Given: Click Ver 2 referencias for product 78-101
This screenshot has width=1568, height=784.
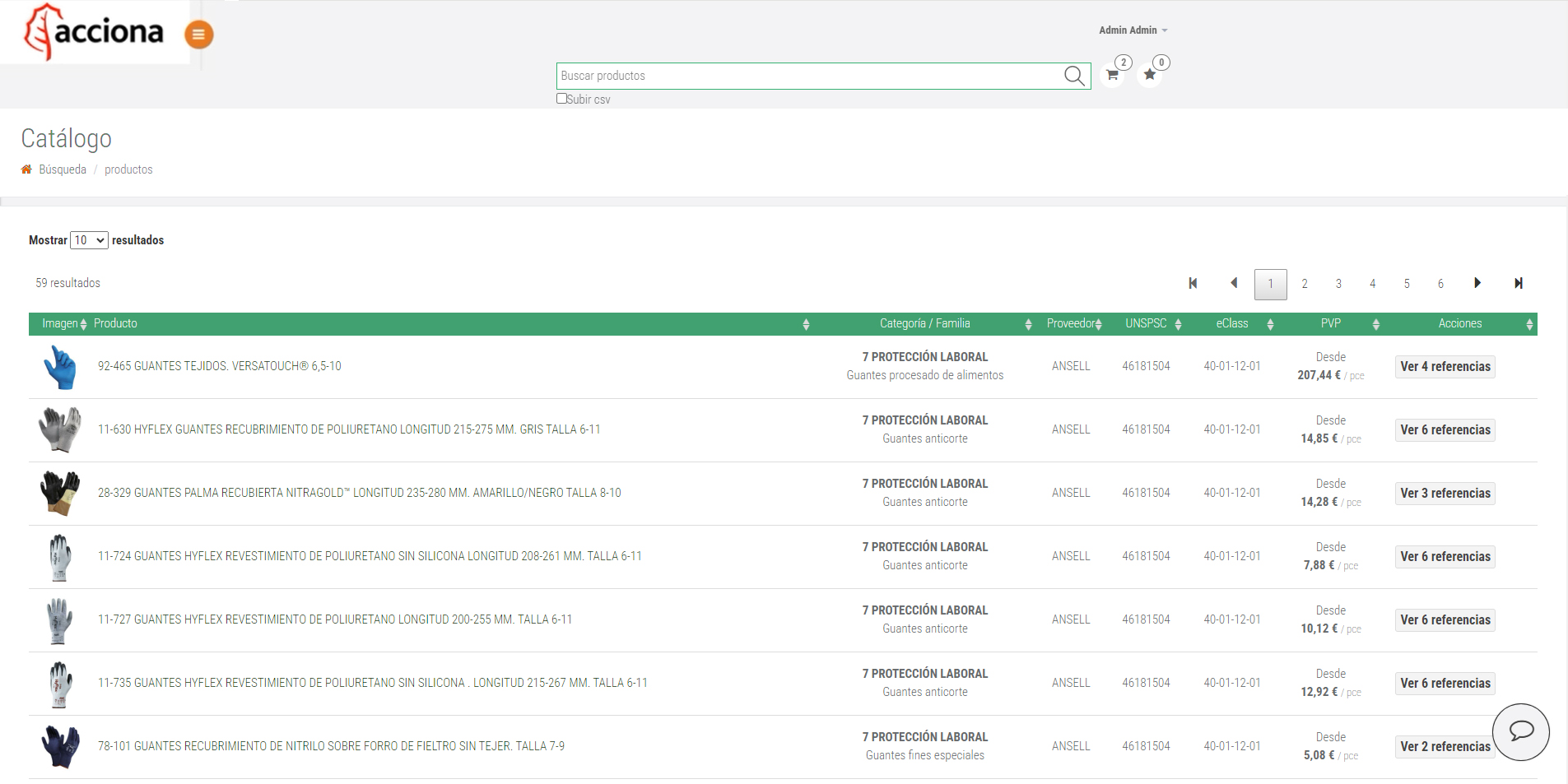Looking at the screenshot, I should coord(1445,746).
